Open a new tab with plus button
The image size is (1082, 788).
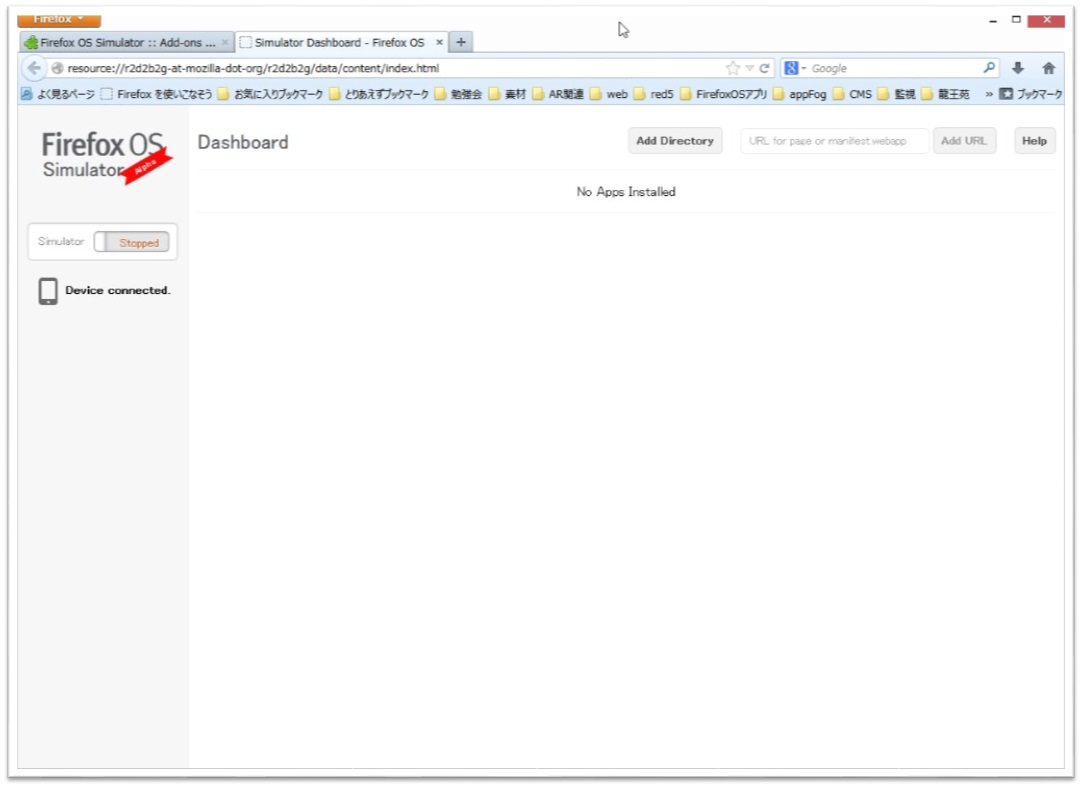[461, 42]
